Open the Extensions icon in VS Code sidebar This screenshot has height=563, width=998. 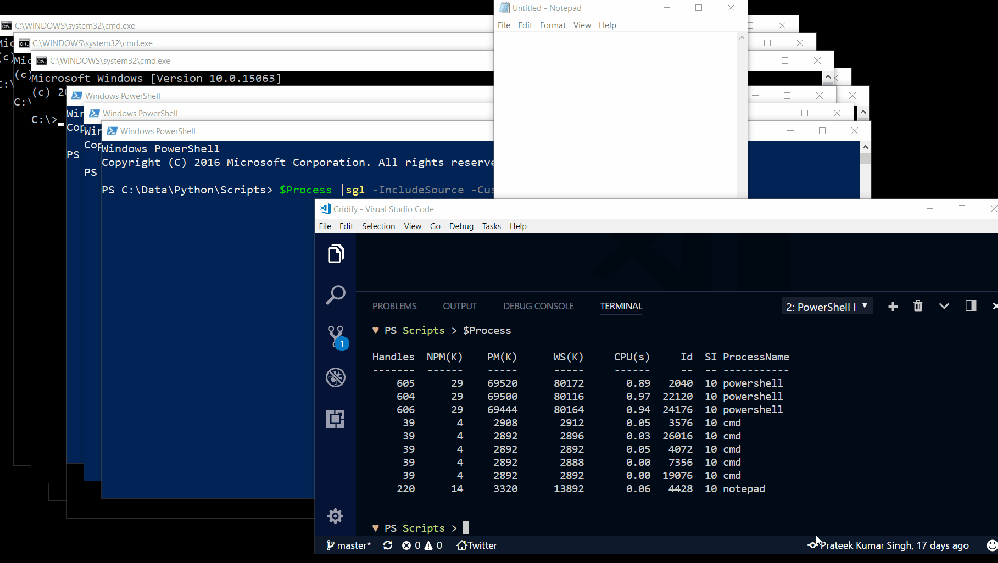[335, 419]
